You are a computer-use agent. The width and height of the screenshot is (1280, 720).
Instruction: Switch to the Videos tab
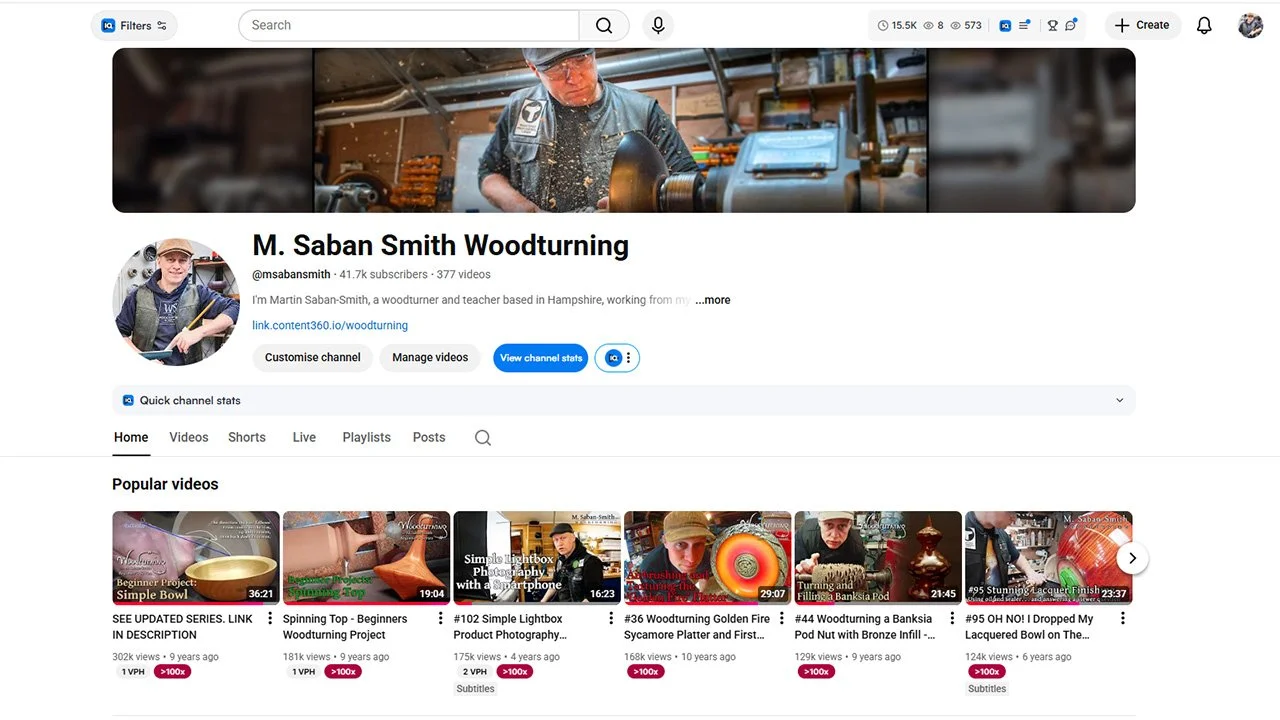(188, 437)
